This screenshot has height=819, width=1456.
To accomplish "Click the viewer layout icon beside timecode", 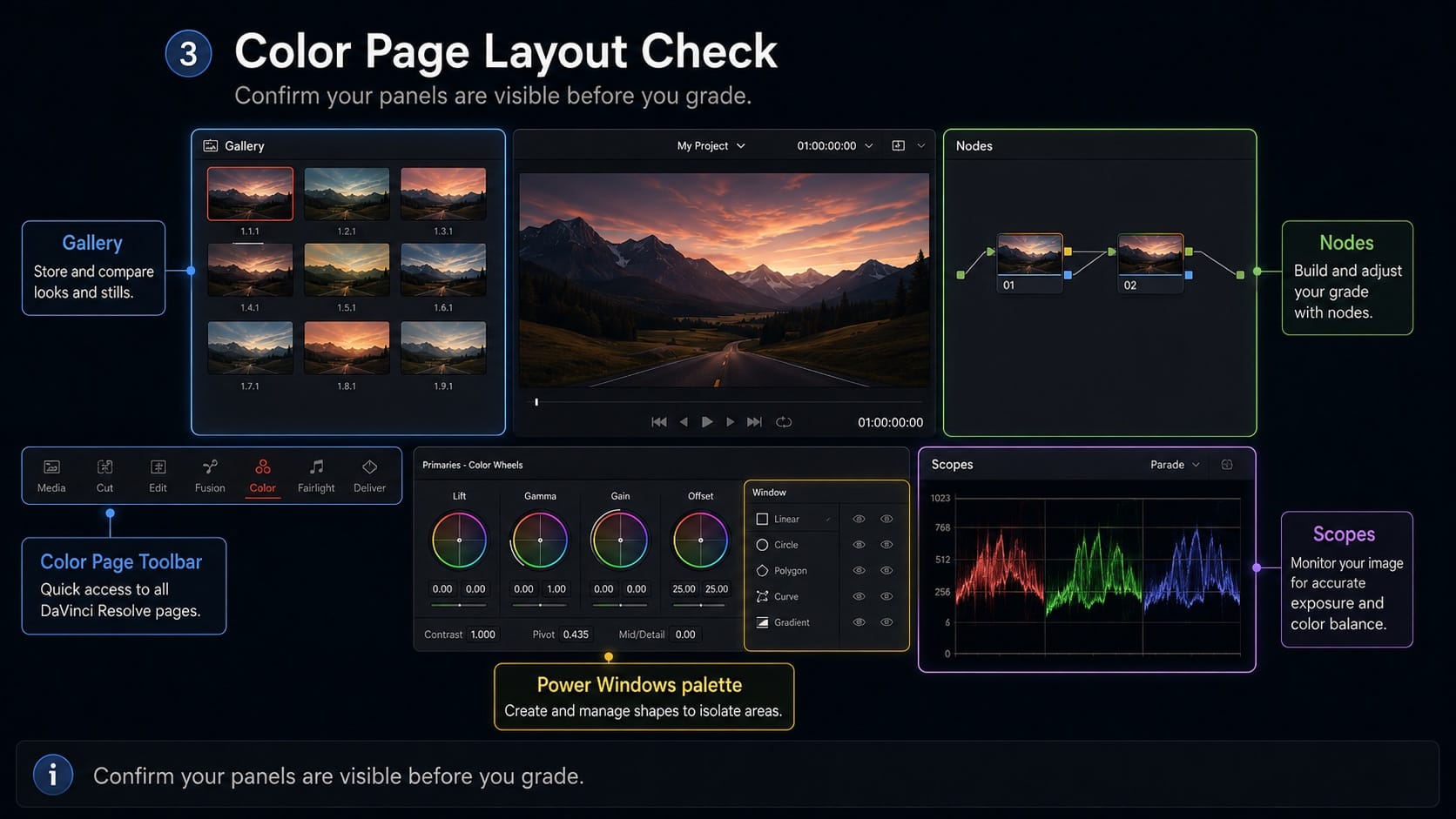I will (x=899, y=146).
